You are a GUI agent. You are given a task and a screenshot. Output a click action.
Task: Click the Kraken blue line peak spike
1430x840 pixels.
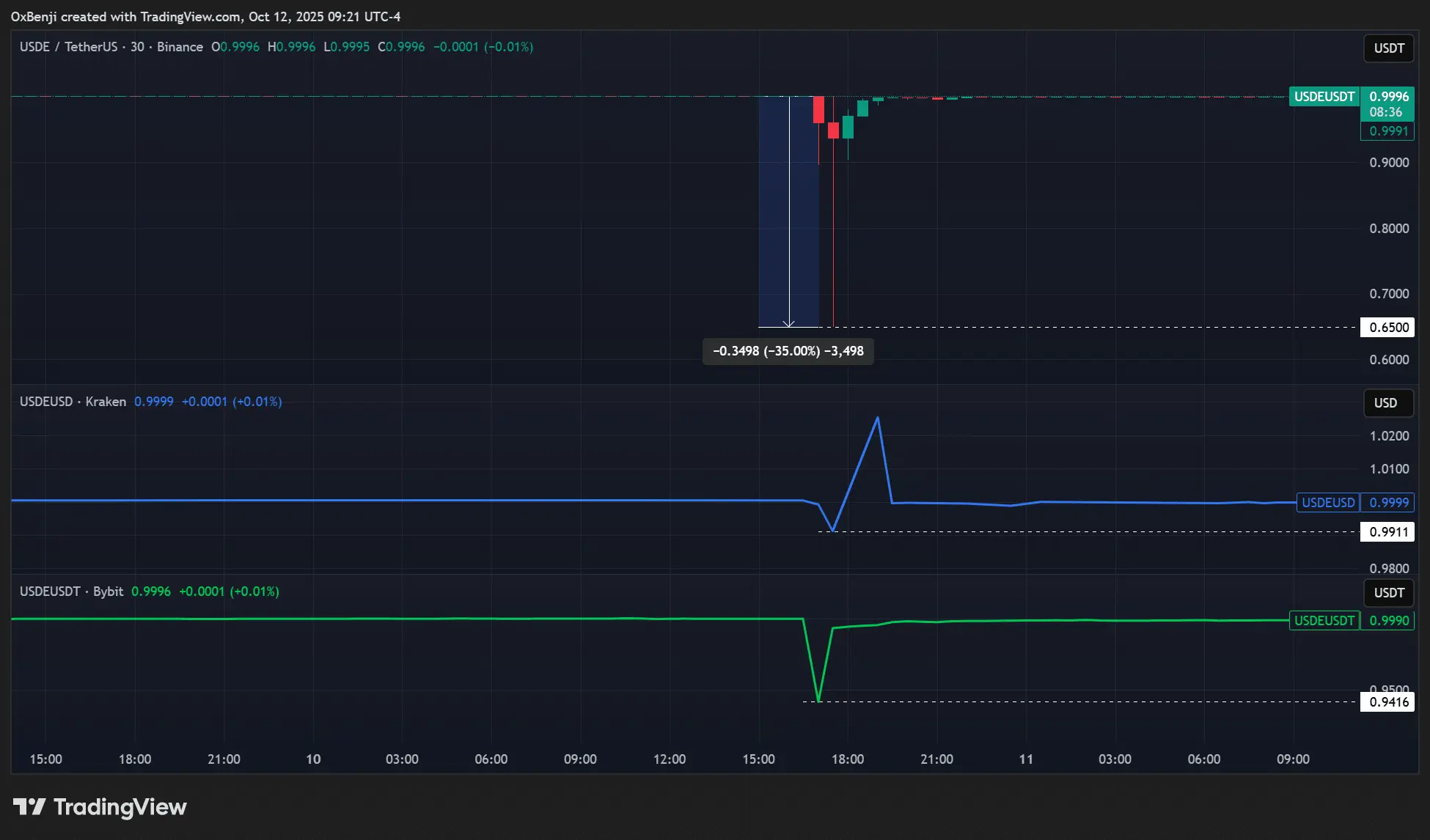click(x=877, y=419)
